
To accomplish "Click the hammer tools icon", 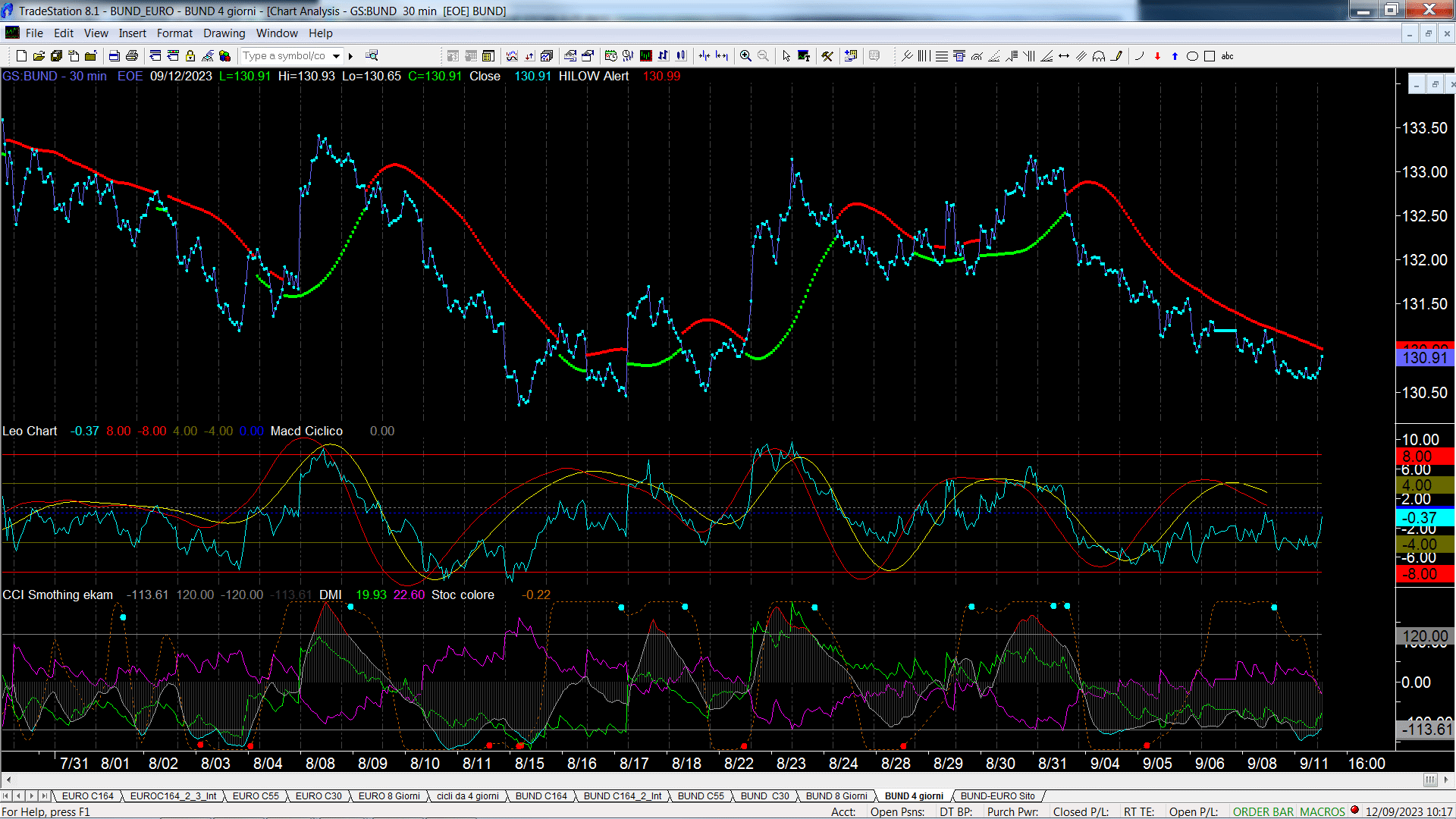I will coord(827,55).
